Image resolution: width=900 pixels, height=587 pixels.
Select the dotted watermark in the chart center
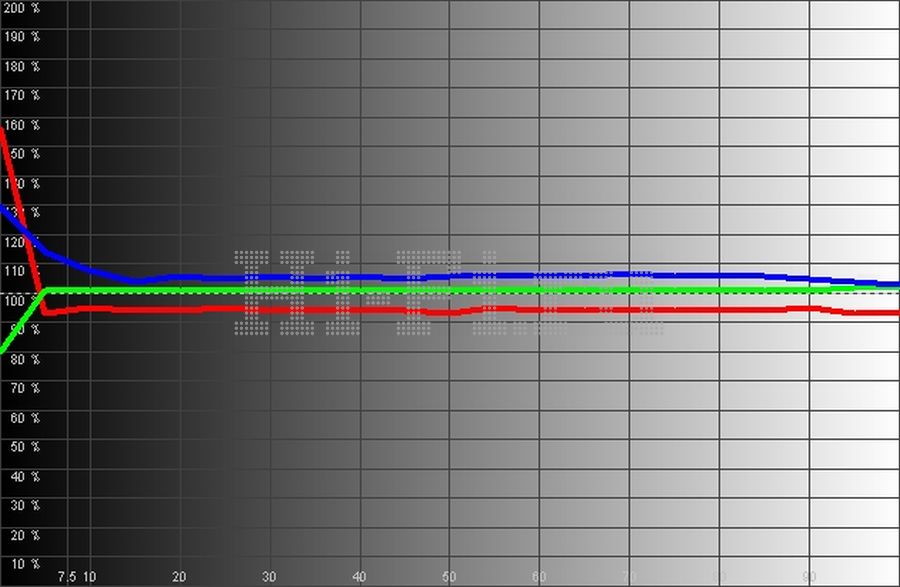449,292
